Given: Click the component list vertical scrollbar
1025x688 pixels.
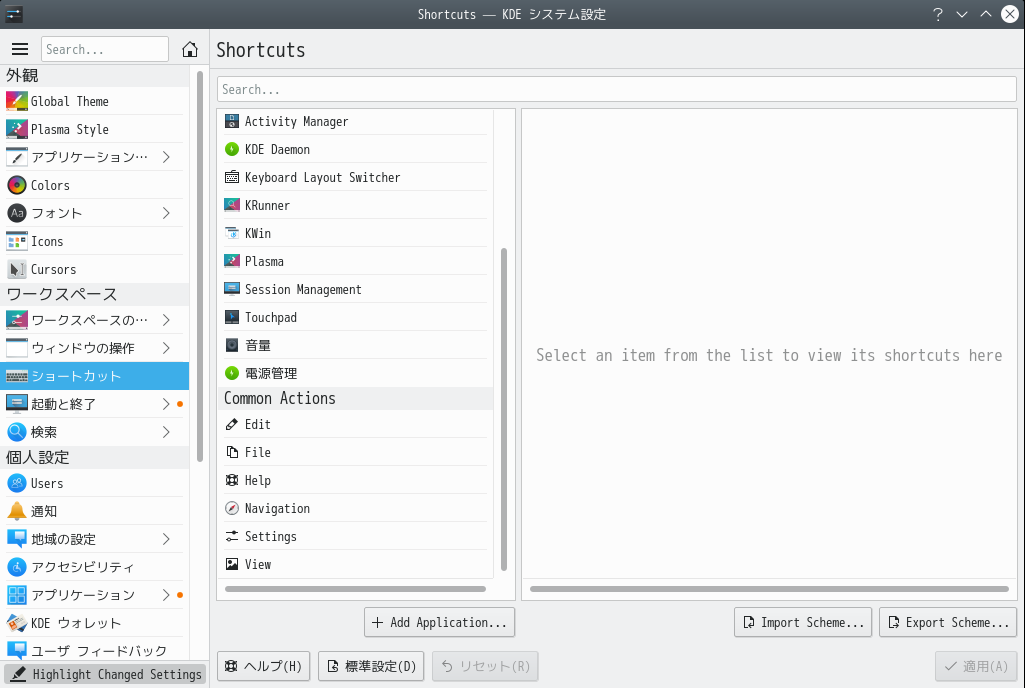Looking at the screenshot, I should (504, 409).
